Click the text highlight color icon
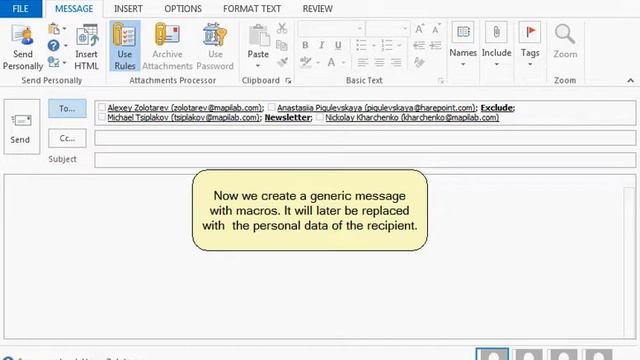The image size is (640, 360). (x=305, y=62)
